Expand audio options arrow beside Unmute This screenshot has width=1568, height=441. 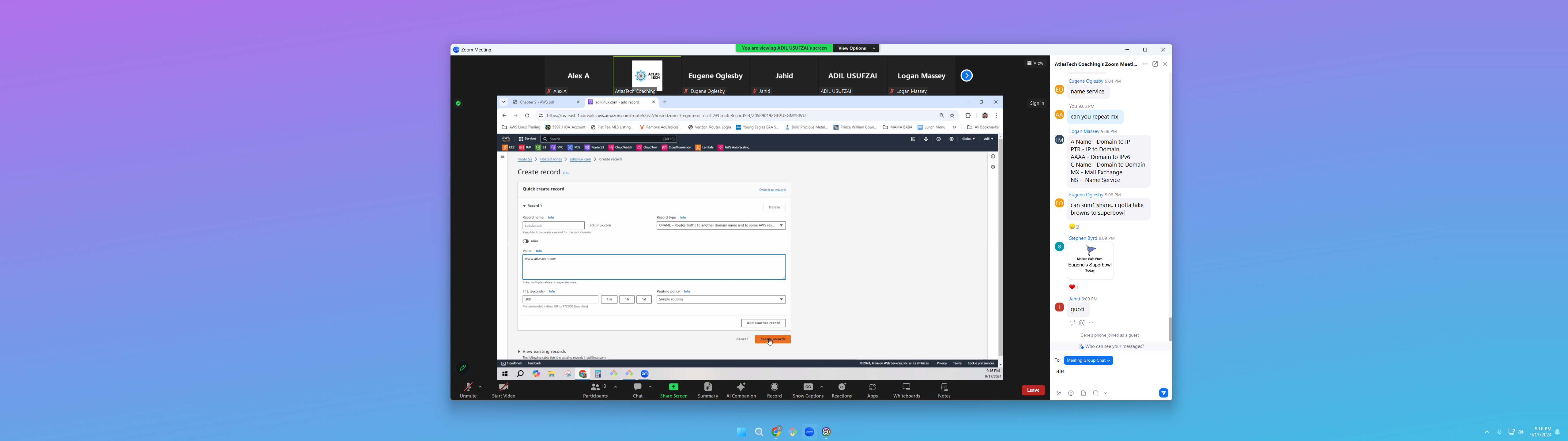480,386
